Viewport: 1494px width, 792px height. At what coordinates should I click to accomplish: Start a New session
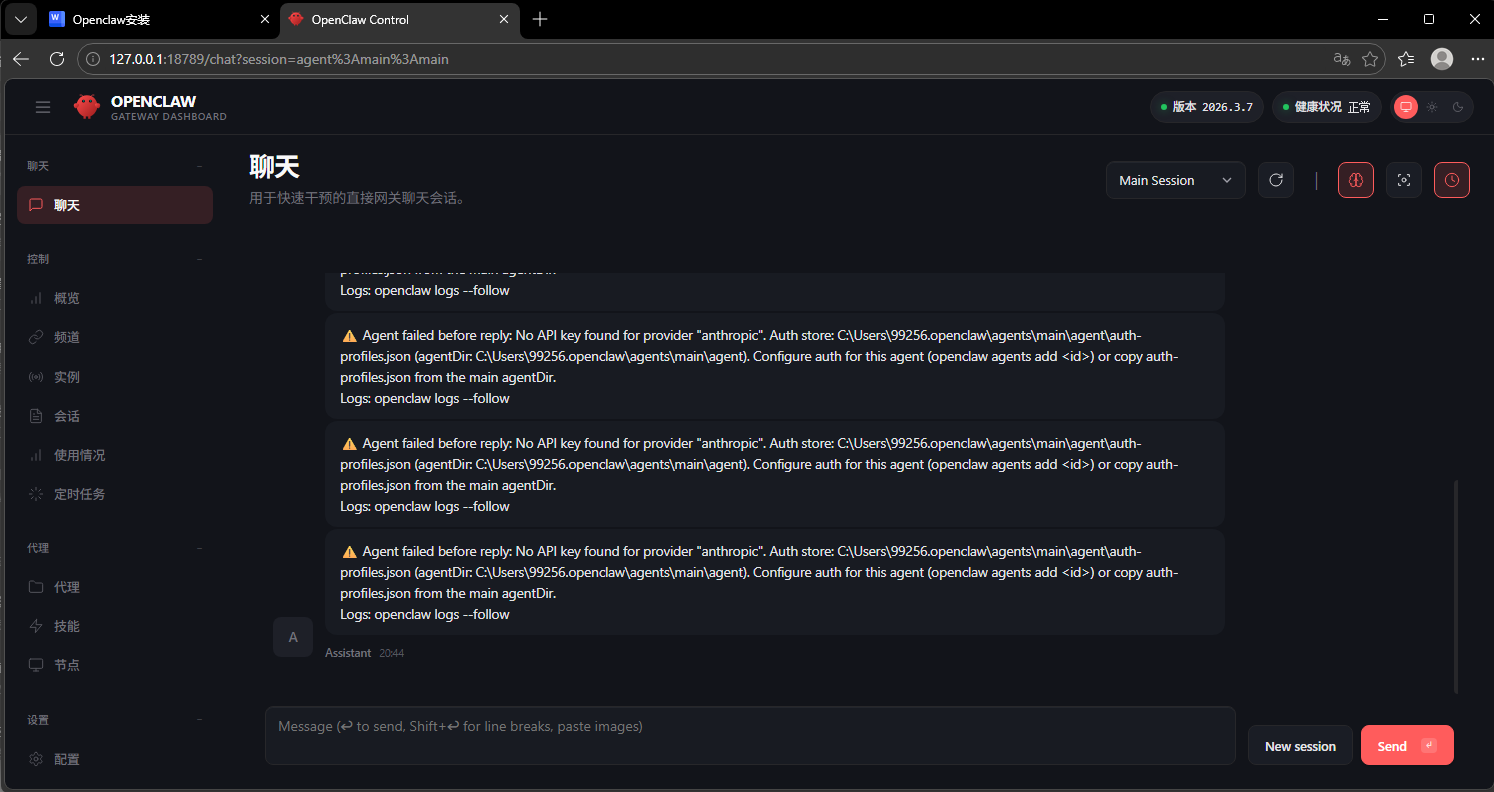[x=1300, y=746]
